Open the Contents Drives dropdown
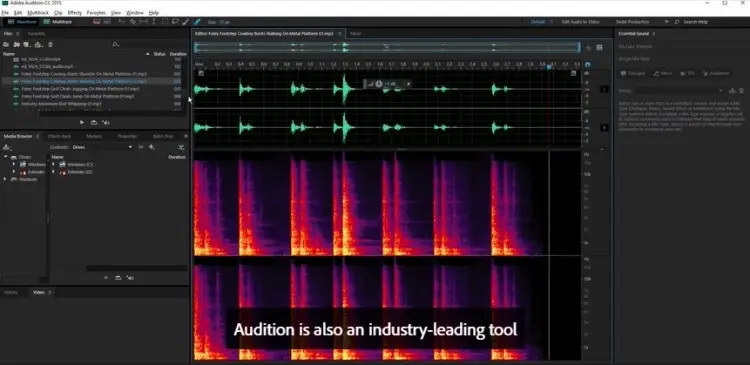The width and height of the screenshot is (750, 365). [102, 147]
